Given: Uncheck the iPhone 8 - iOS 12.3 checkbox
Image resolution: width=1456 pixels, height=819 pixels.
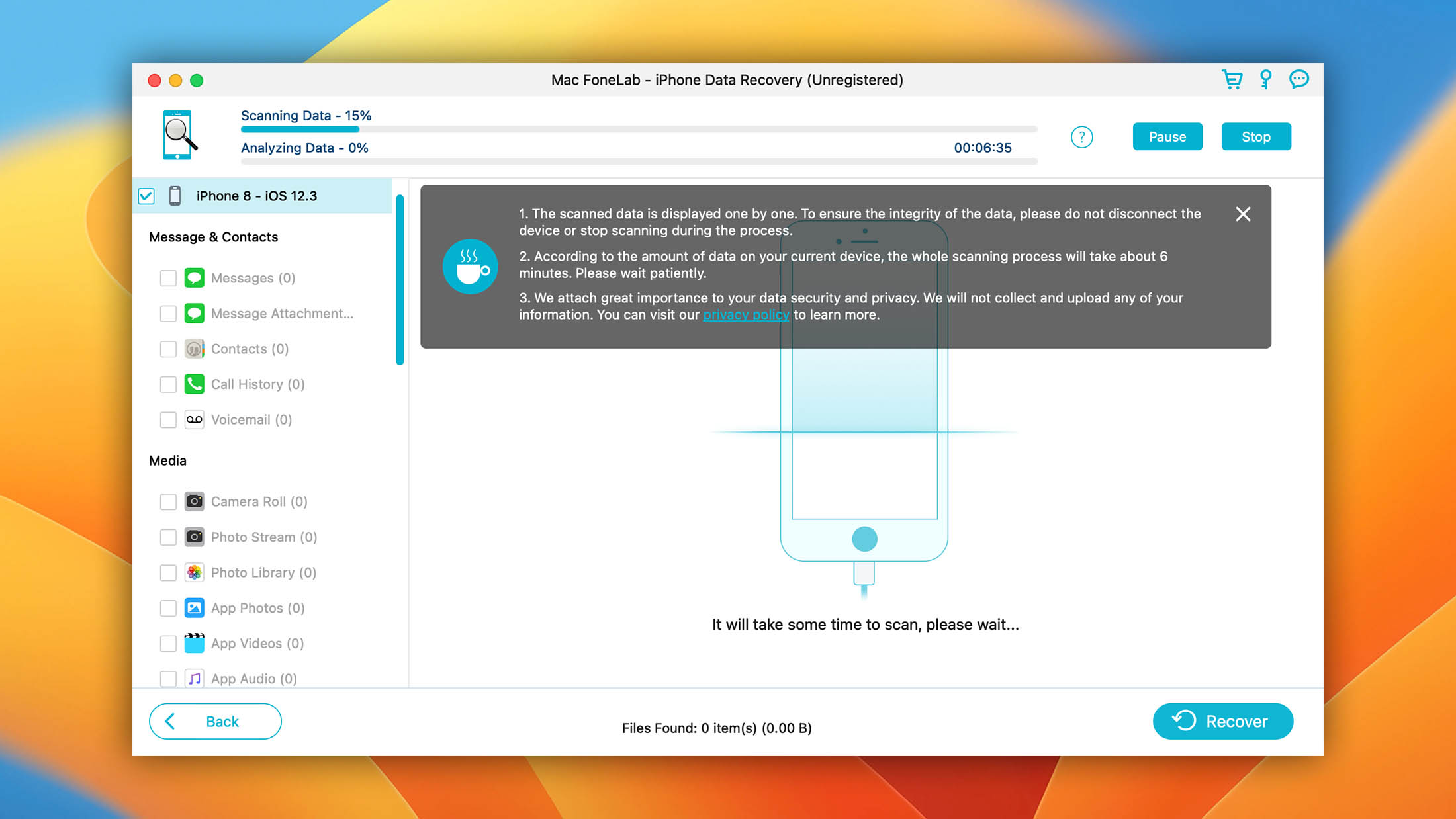Looking at the screenshot, I should [146, 196].
